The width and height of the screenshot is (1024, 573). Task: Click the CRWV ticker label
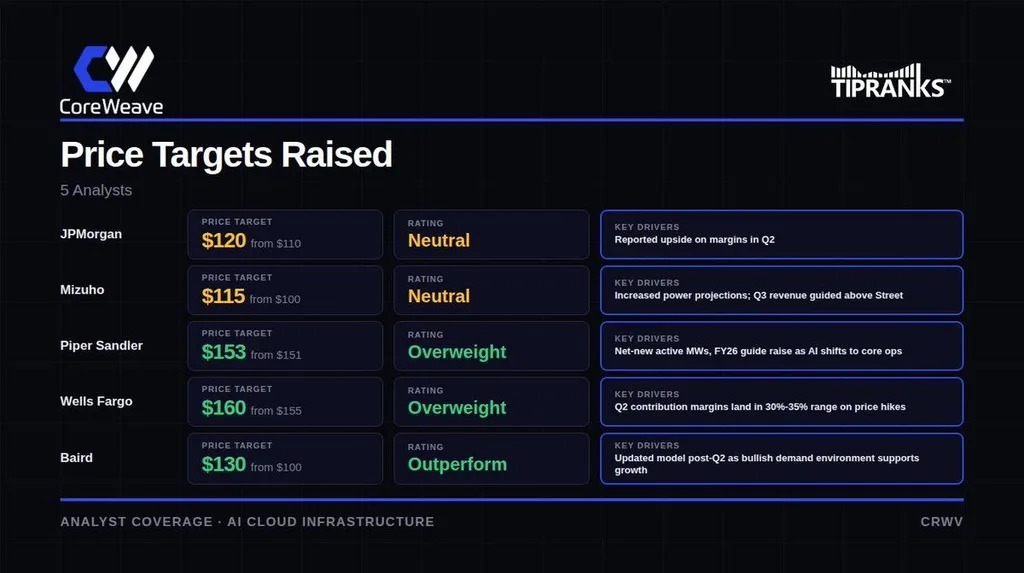pyautogui.click(x=942, y=521)
